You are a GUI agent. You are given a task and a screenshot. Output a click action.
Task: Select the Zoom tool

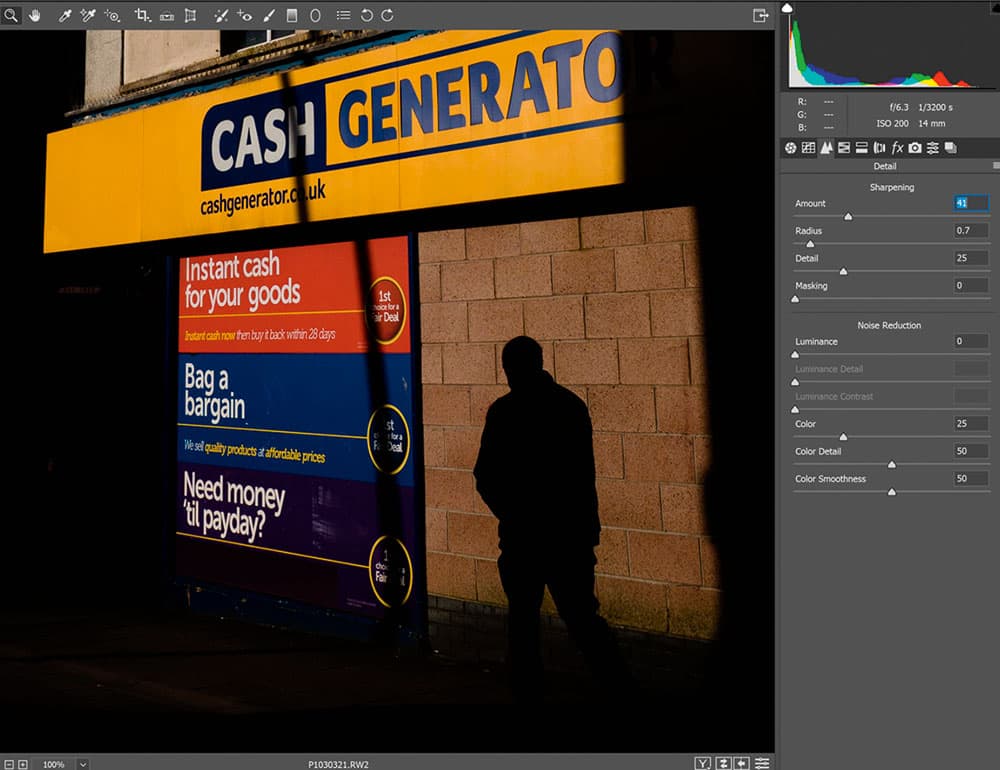(x=11, y=15)
